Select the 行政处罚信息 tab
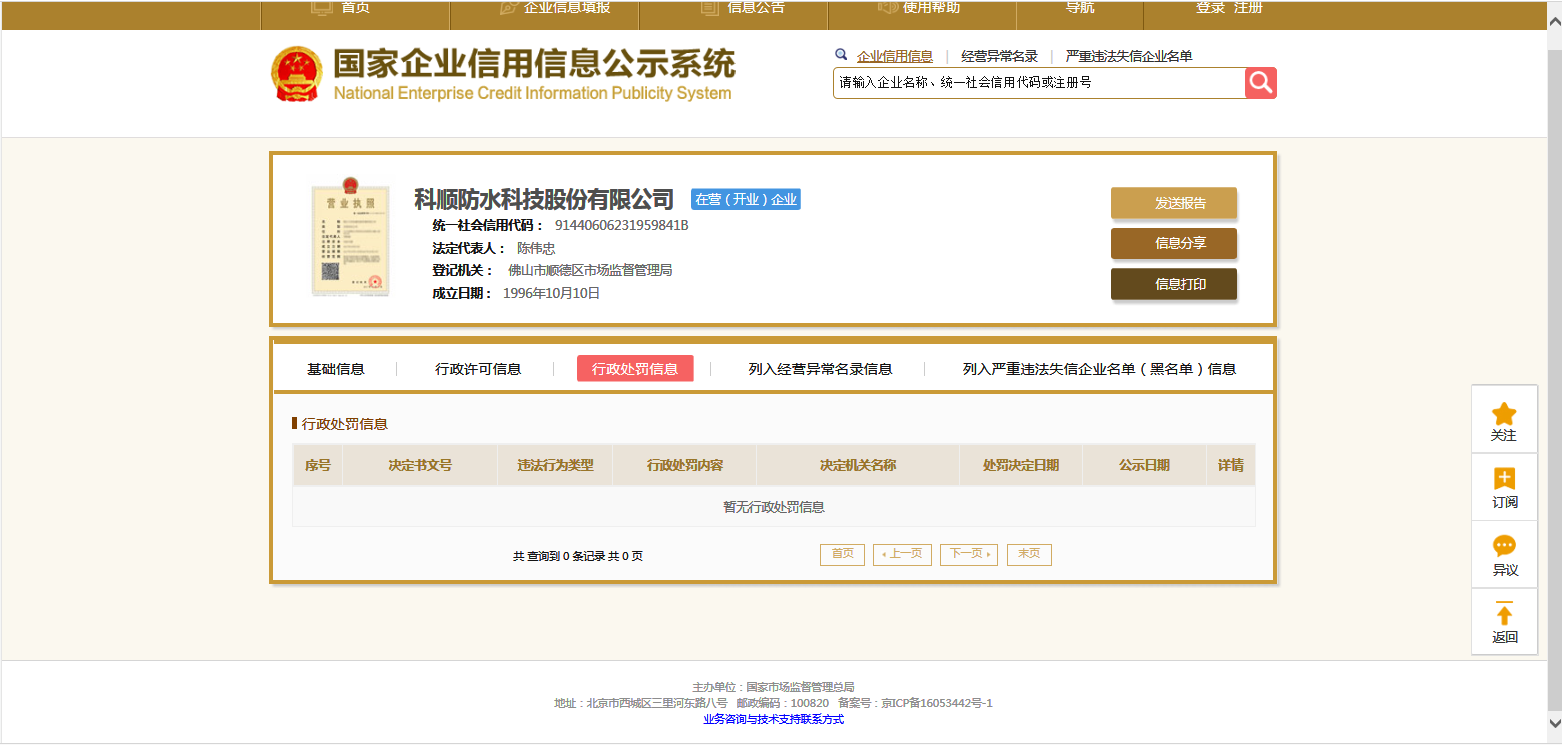The image size is (1562, 745). [x=635, y=369]
